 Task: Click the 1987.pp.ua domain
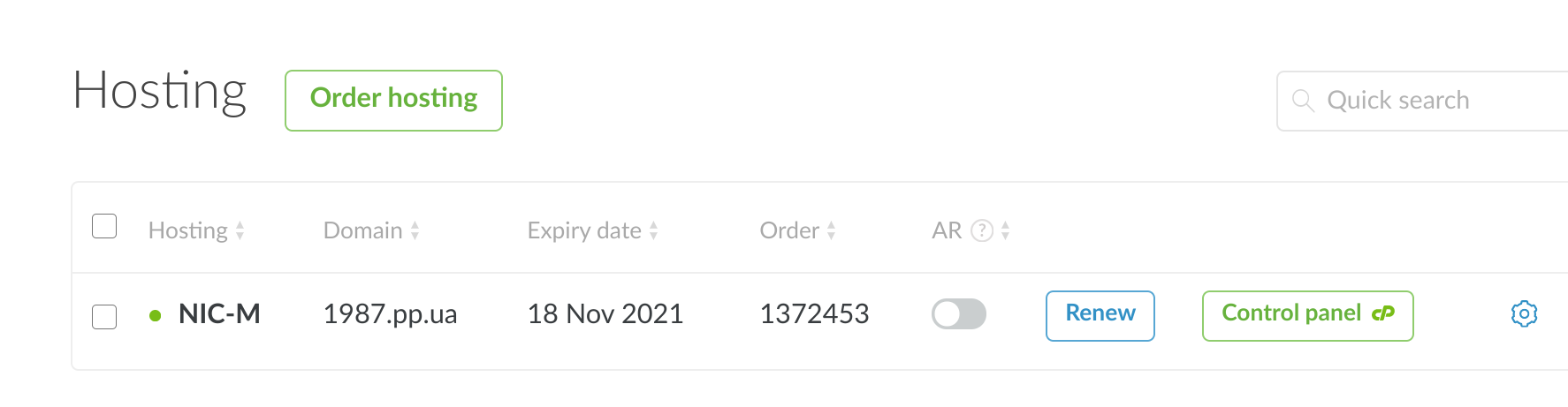click(x=390, y=314)
